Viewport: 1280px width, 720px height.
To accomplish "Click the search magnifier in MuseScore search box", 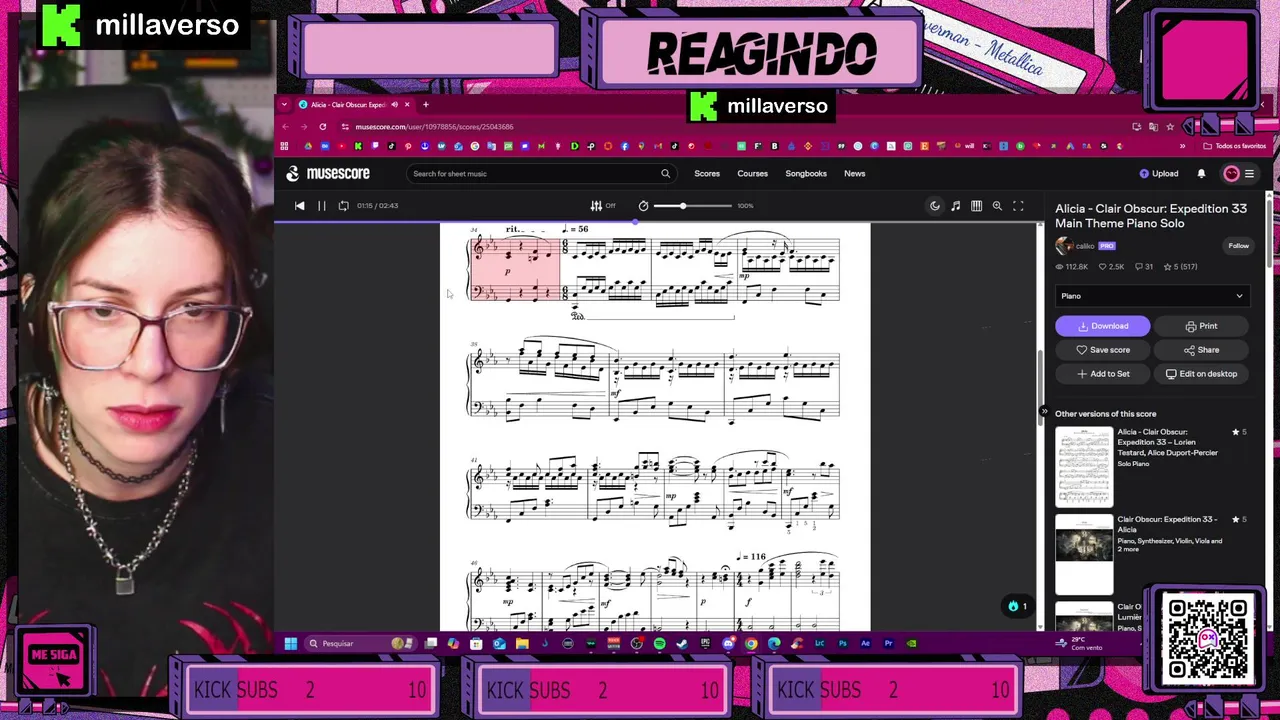I will (665, 173).
